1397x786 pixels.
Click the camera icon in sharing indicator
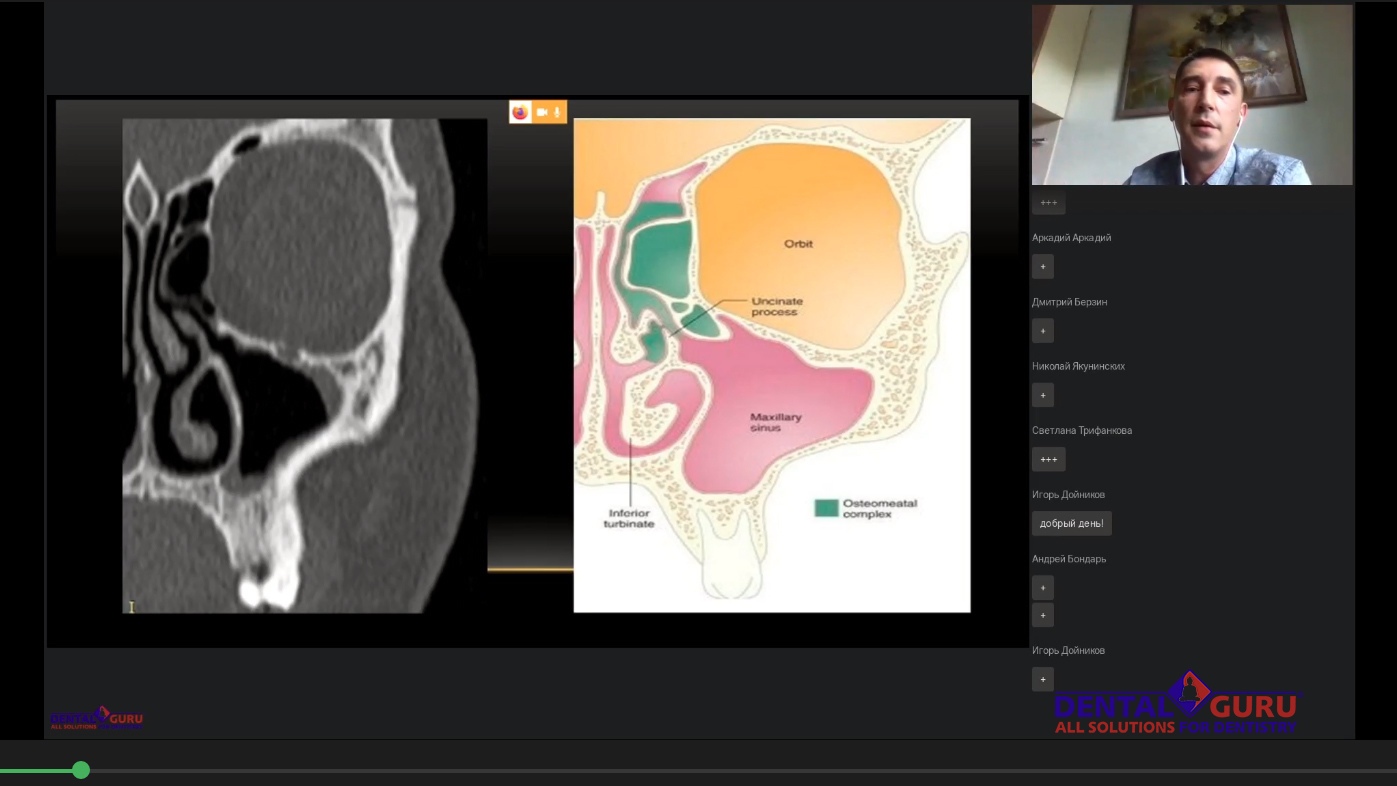pos(542,112)
